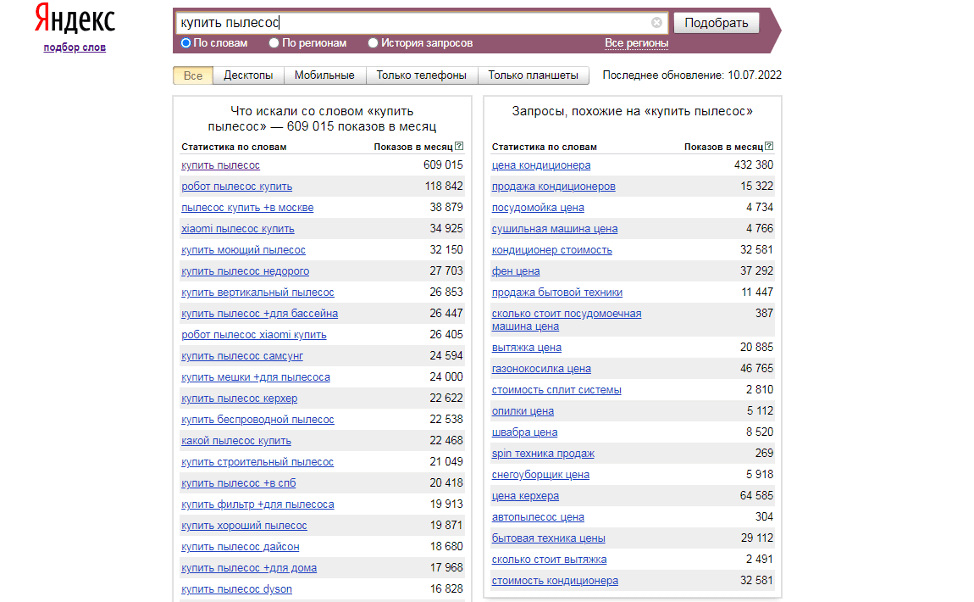Click the Яндекс logo
Screen dimensions: 974x602
click(75, 19)
